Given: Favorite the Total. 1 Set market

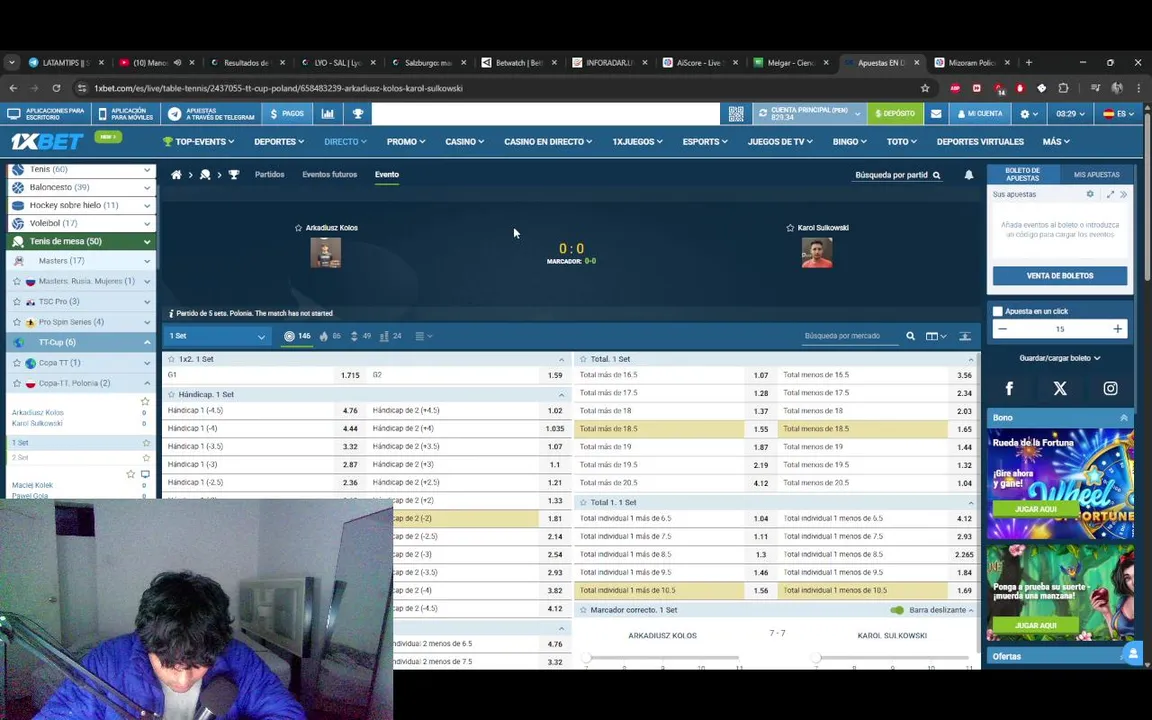Looking at the screenshot, I should 583,359.
